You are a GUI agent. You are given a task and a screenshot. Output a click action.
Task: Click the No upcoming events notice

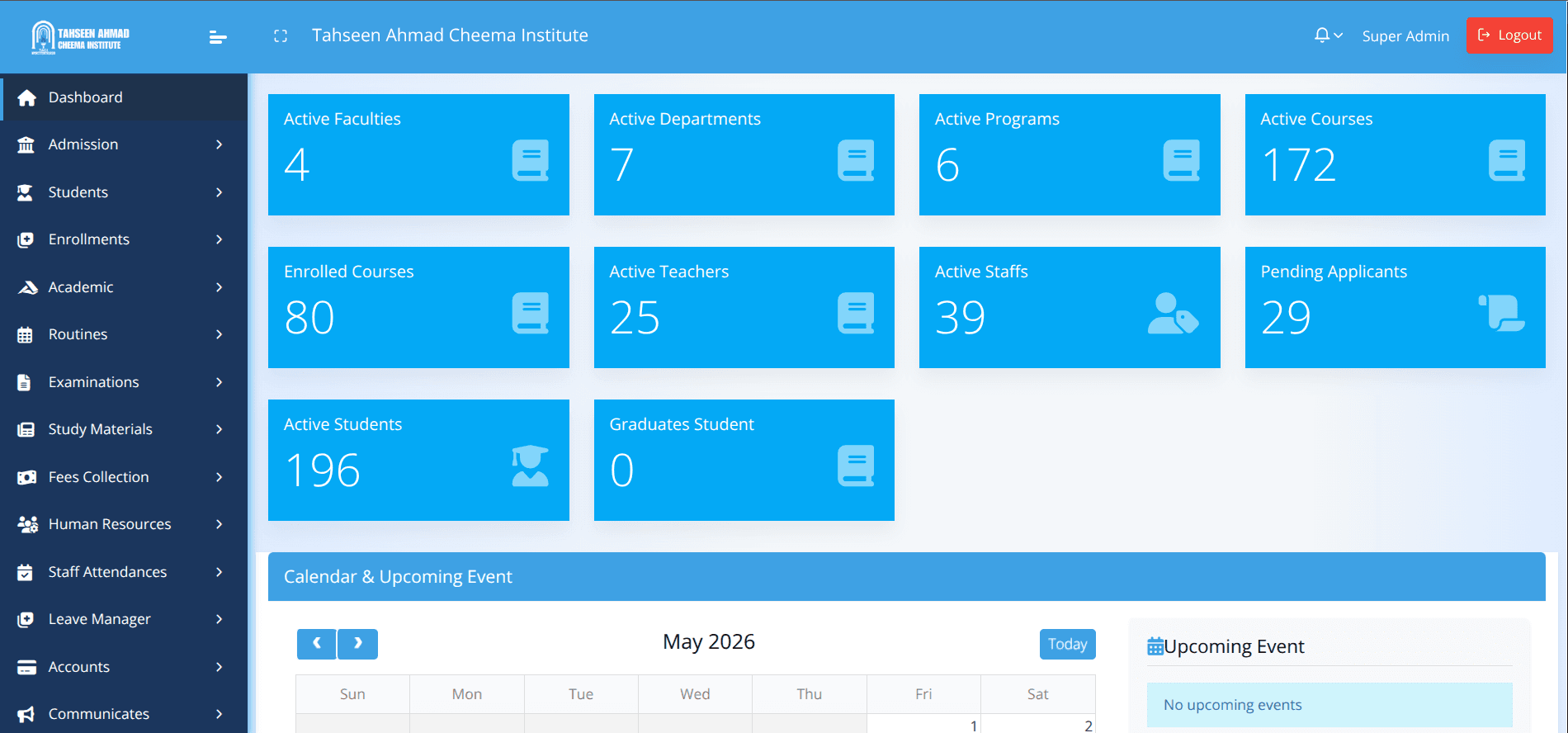[1329, 705]
